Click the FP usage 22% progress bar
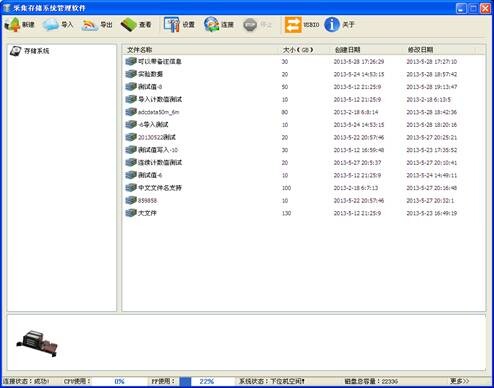 click(207, 381)
